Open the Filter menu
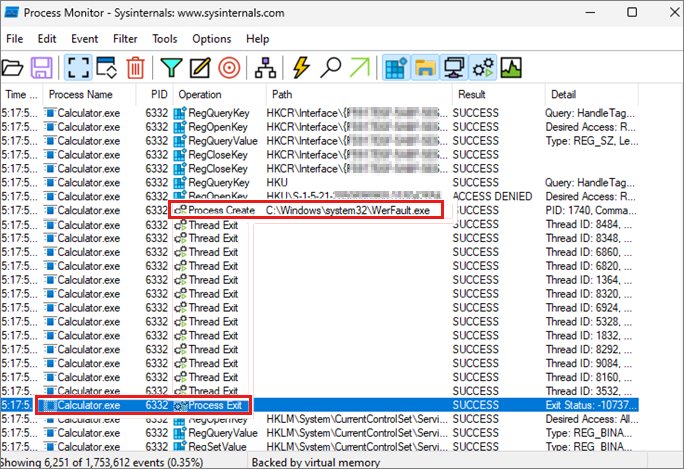Image resolution: width=684 pixels, height=469 pixels. click(125, 39)
